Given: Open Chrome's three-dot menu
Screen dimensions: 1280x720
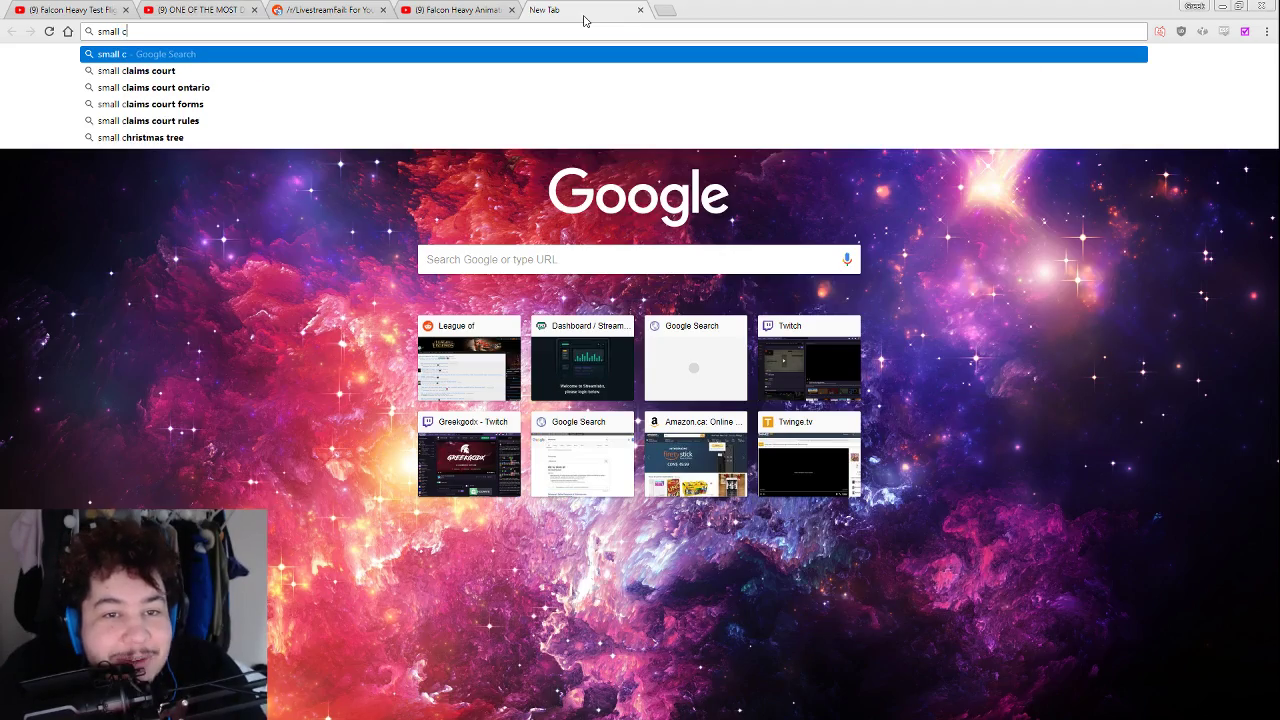Looking at the screenshot, I should click(1267, 31).
